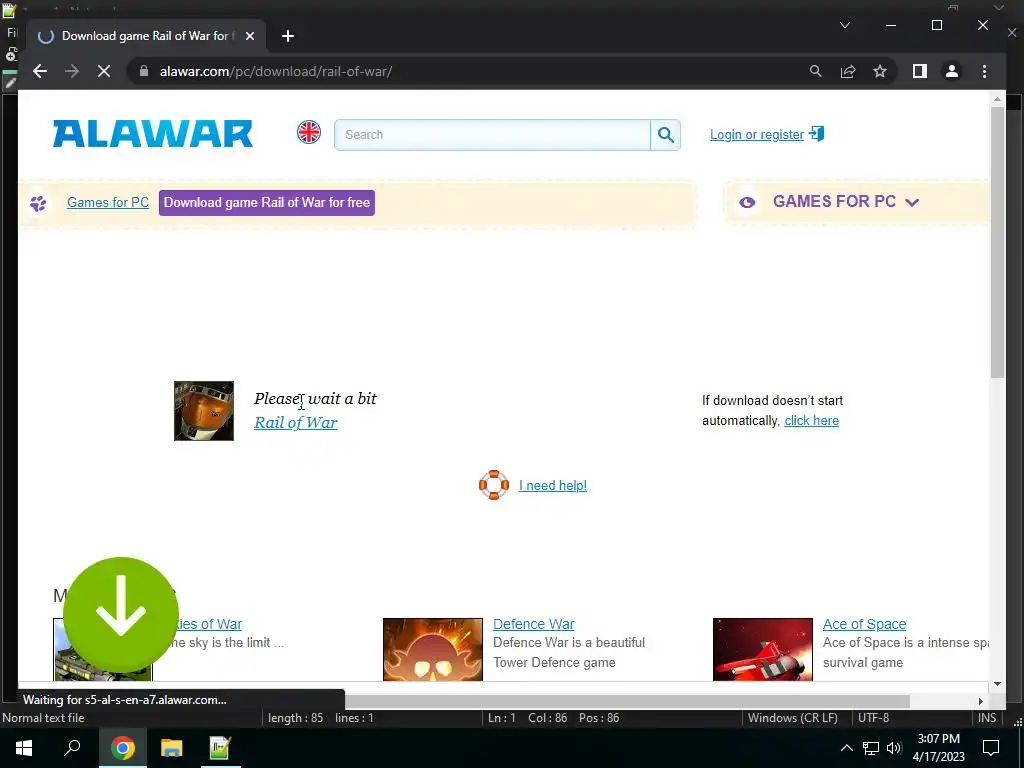Screen dimensions: 1024x768
Task: Open Games for PC breadcrumb
Action: click(108, 202)
